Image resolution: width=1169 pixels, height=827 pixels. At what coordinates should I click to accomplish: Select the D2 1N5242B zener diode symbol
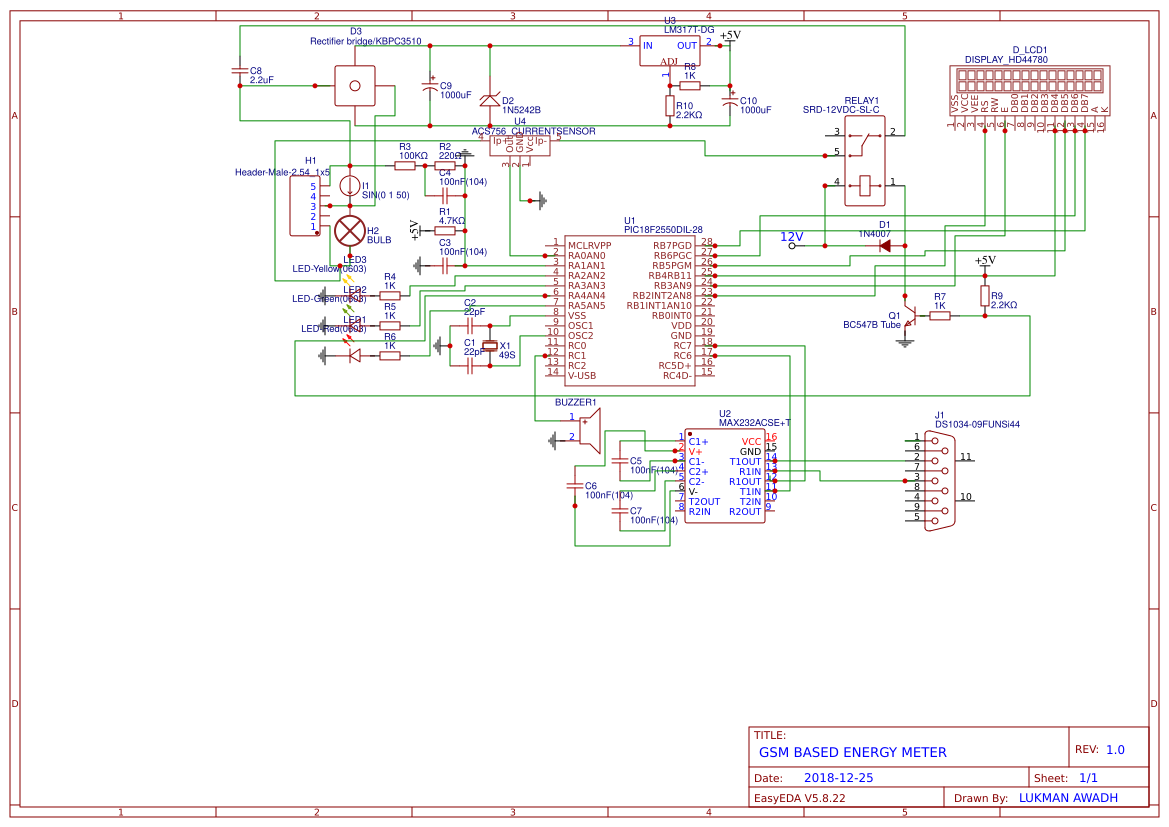pos(490,100)
